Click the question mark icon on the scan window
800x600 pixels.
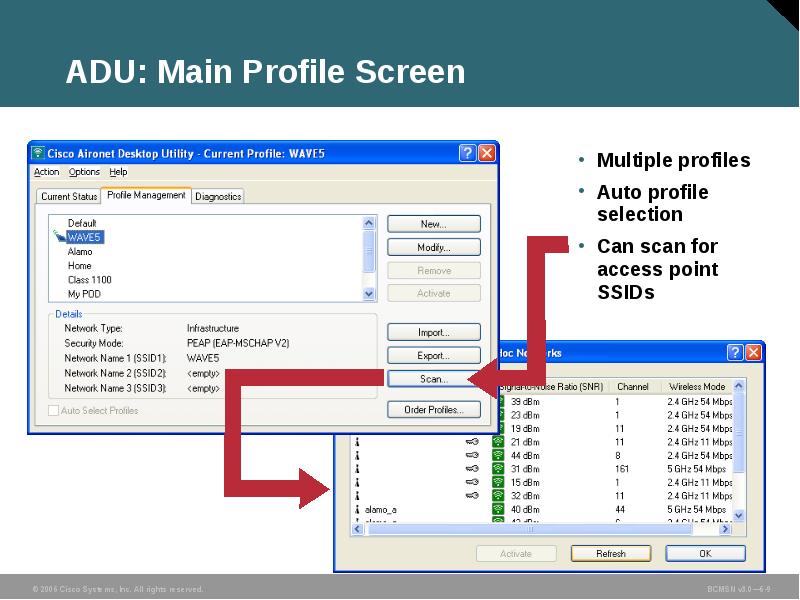736,352
